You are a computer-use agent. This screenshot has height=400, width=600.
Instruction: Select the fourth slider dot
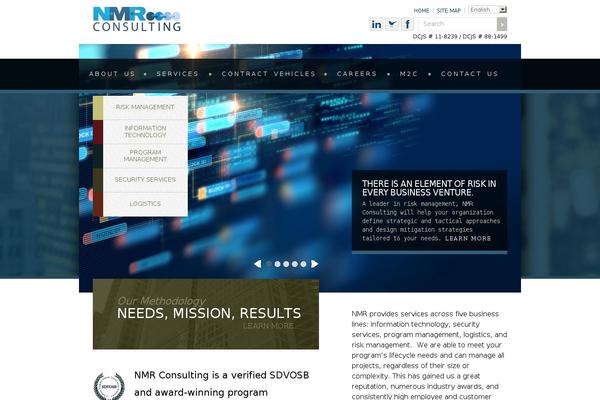[x=295, y=264]
